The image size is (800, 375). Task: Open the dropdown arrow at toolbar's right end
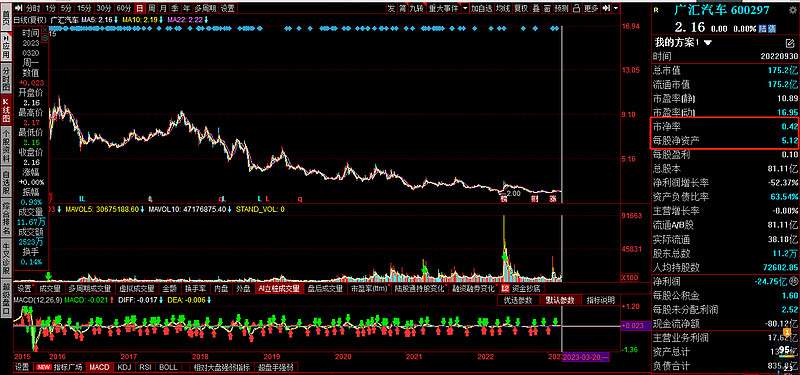tap(616, 8)
